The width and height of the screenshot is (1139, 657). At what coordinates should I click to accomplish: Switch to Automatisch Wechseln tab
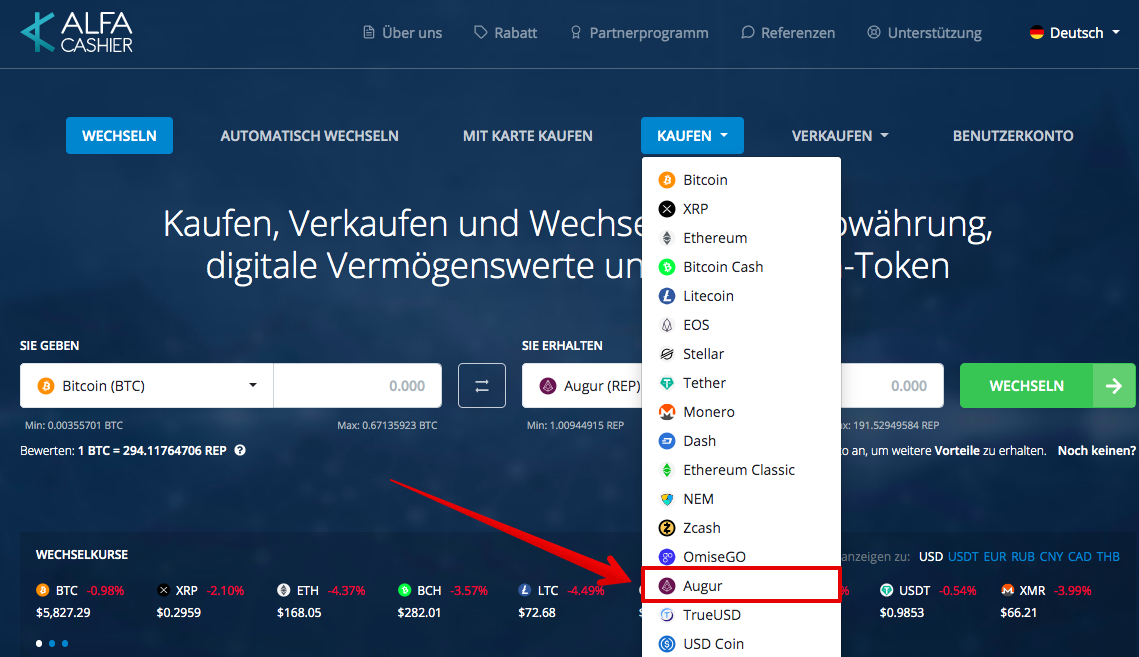point(309,136)
